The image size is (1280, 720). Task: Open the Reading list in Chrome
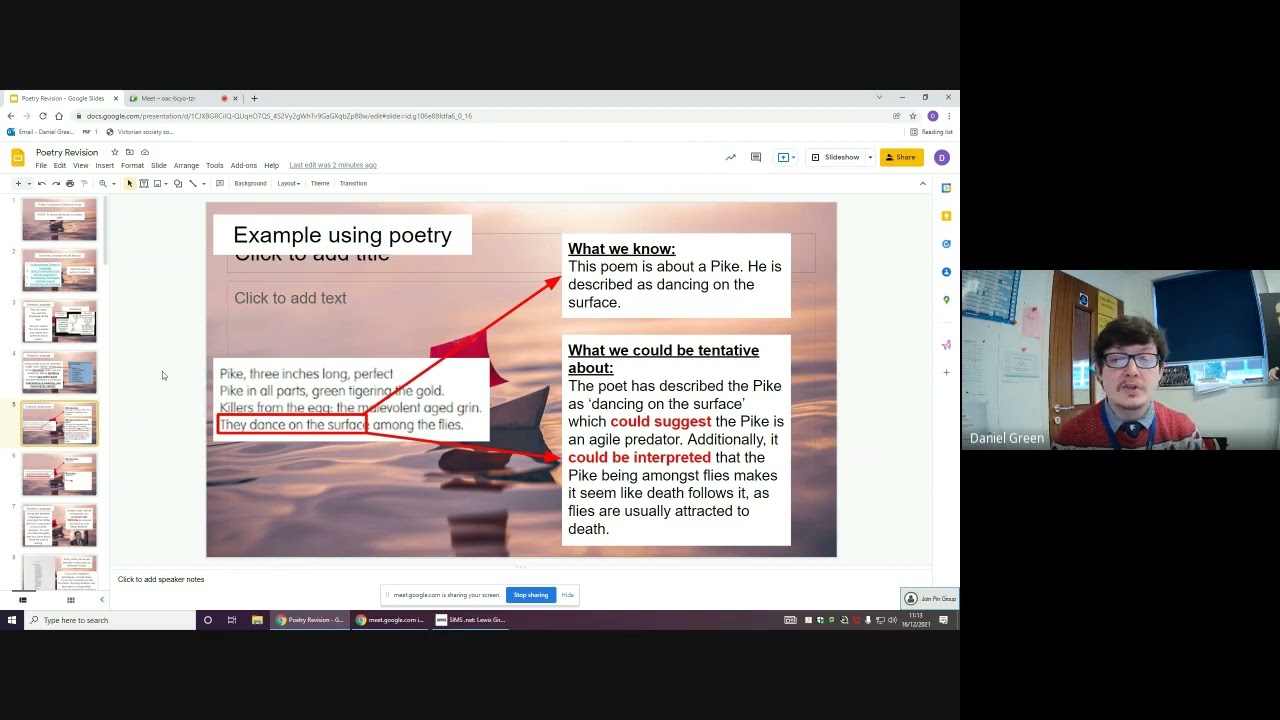[931, 132]
